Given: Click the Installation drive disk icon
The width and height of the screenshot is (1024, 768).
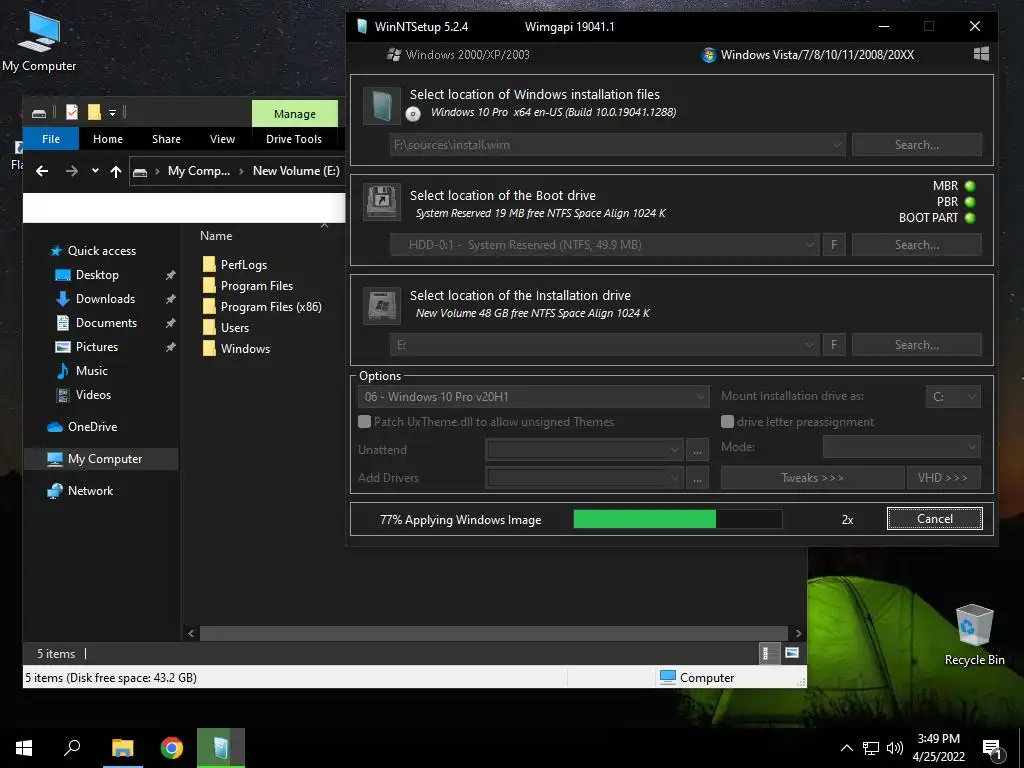Looking at the screenshot, I should pyautogui.click(x=381, y=305).
